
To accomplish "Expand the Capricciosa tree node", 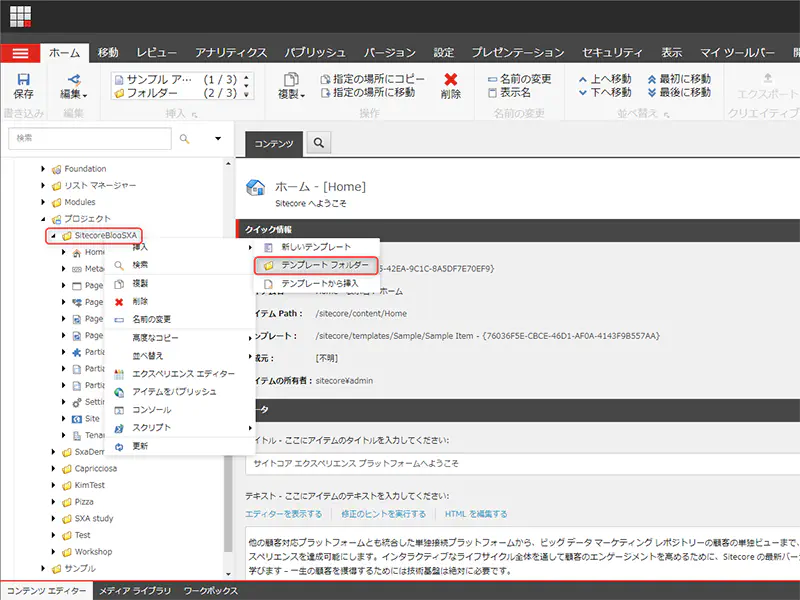I will coord(53,468).
